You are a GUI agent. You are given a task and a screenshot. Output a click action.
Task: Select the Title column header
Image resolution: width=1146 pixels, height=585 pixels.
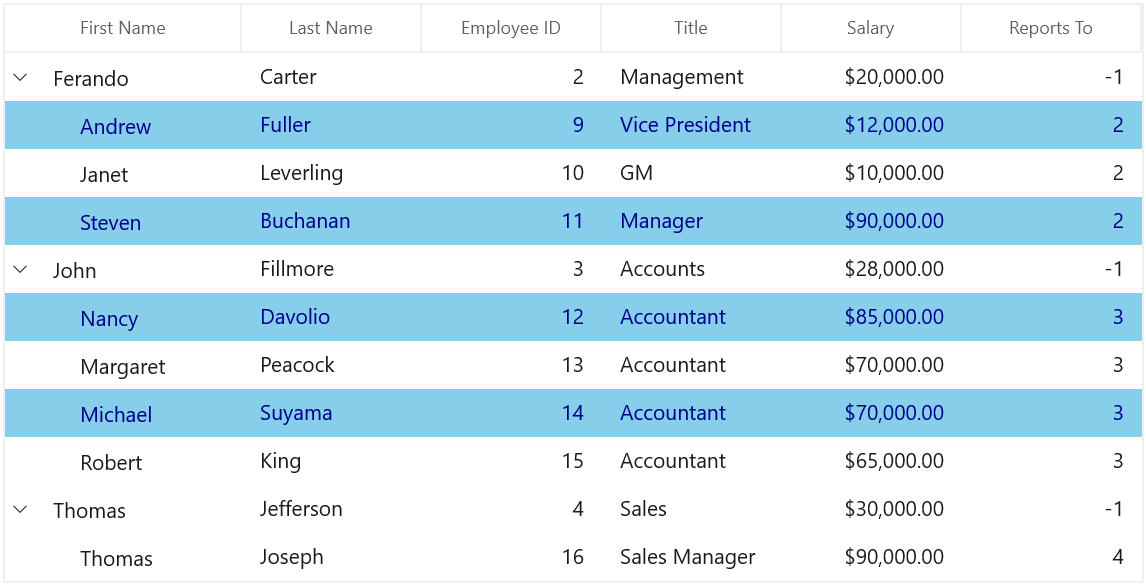(x=691, y=28)
